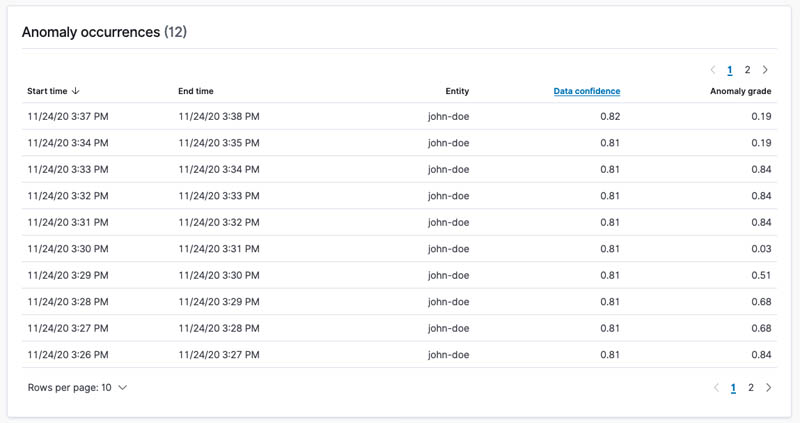
Task: Click the chevron next to Rows per page: 10
Action: click(x=122, y=388)
